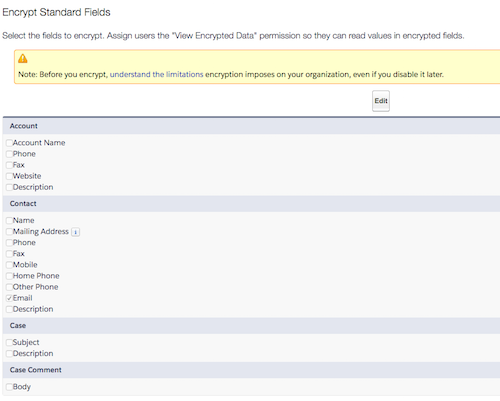
Task: Tick the Mobile checkbox
Action: [9, 265]
